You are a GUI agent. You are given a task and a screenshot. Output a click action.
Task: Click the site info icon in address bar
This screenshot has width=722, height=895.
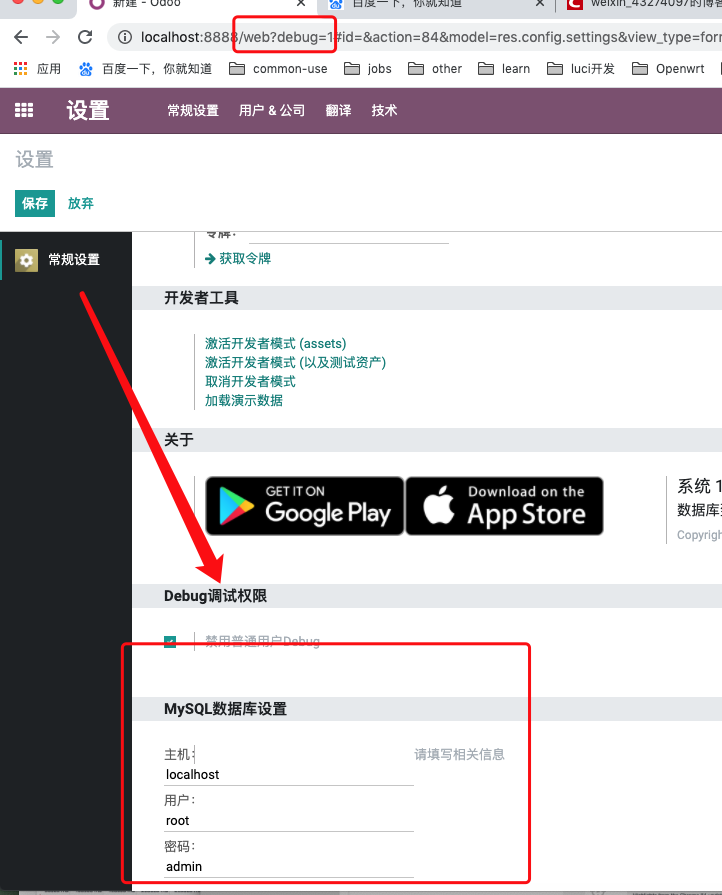click(124, 37)
